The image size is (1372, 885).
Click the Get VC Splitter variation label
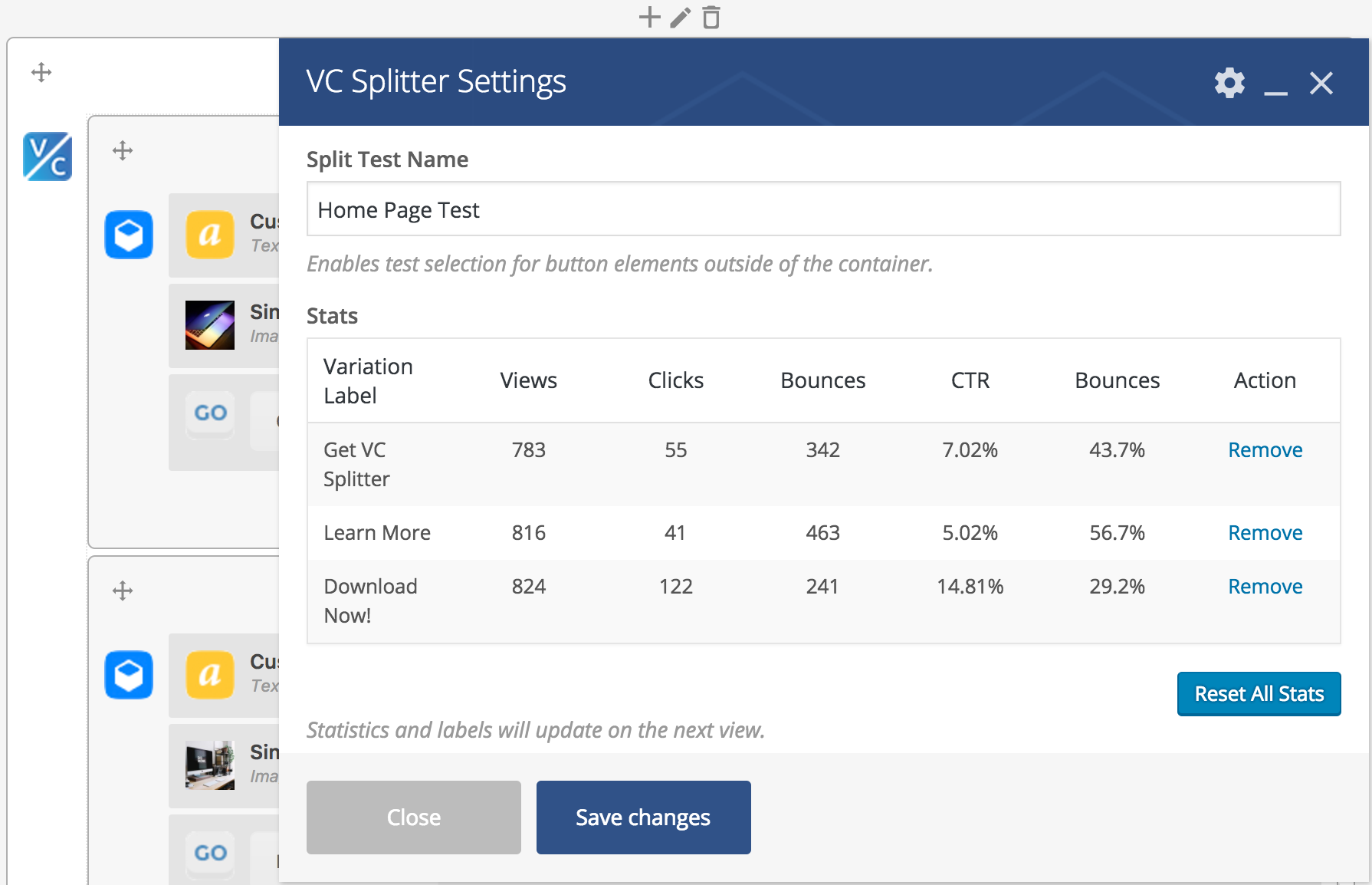coord(356,465)
